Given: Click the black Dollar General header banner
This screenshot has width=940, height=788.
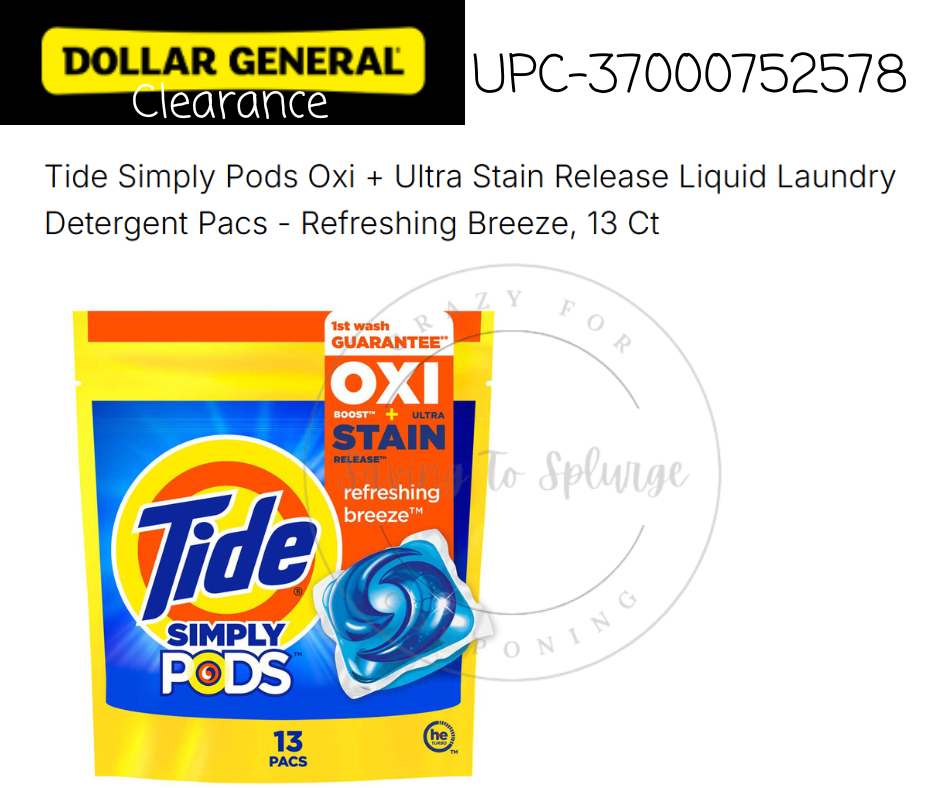Looking at the screenshot, I should (232, 62).
